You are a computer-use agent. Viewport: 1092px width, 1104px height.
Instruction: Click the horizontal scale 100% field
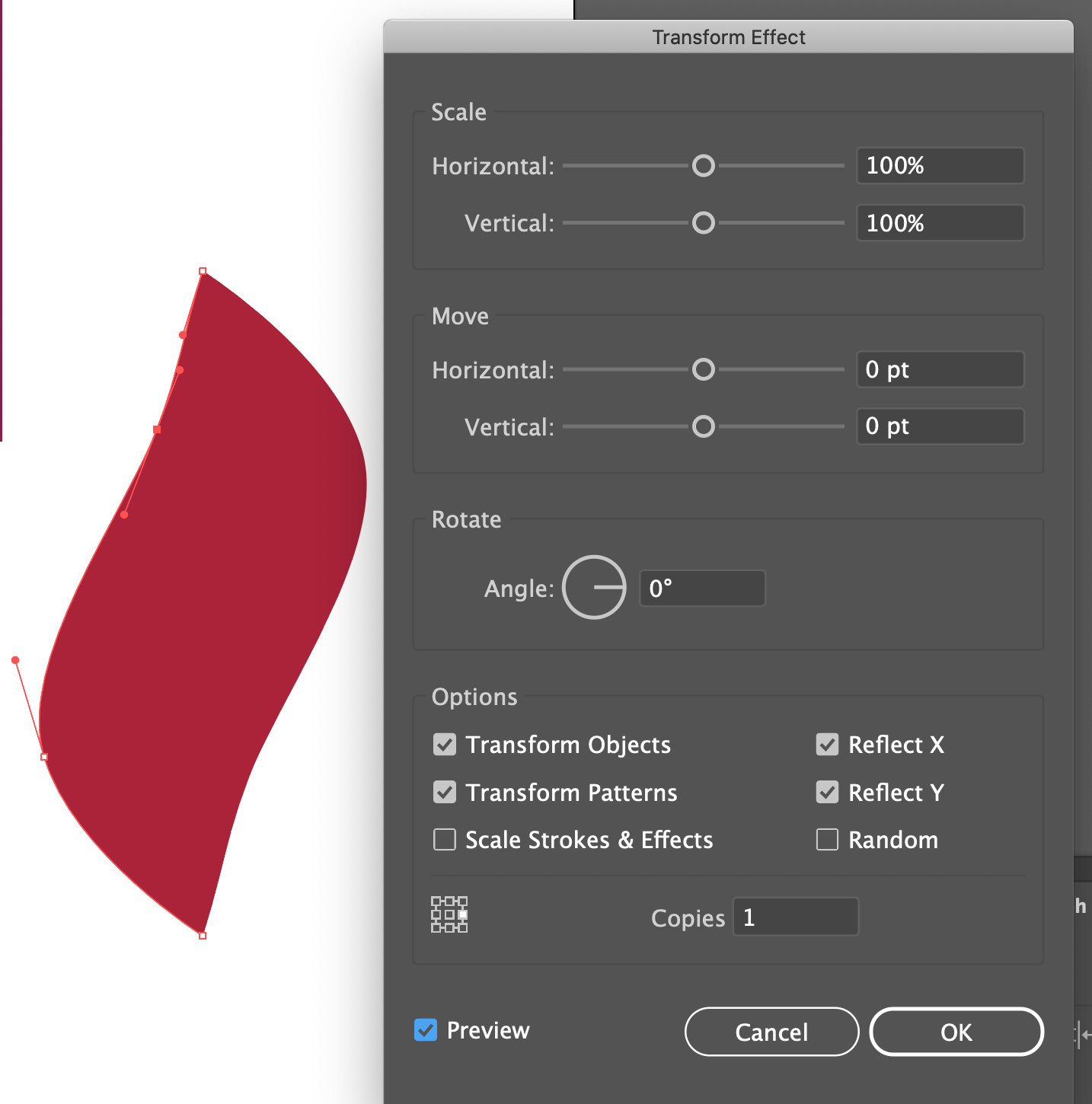pos(940,165)
